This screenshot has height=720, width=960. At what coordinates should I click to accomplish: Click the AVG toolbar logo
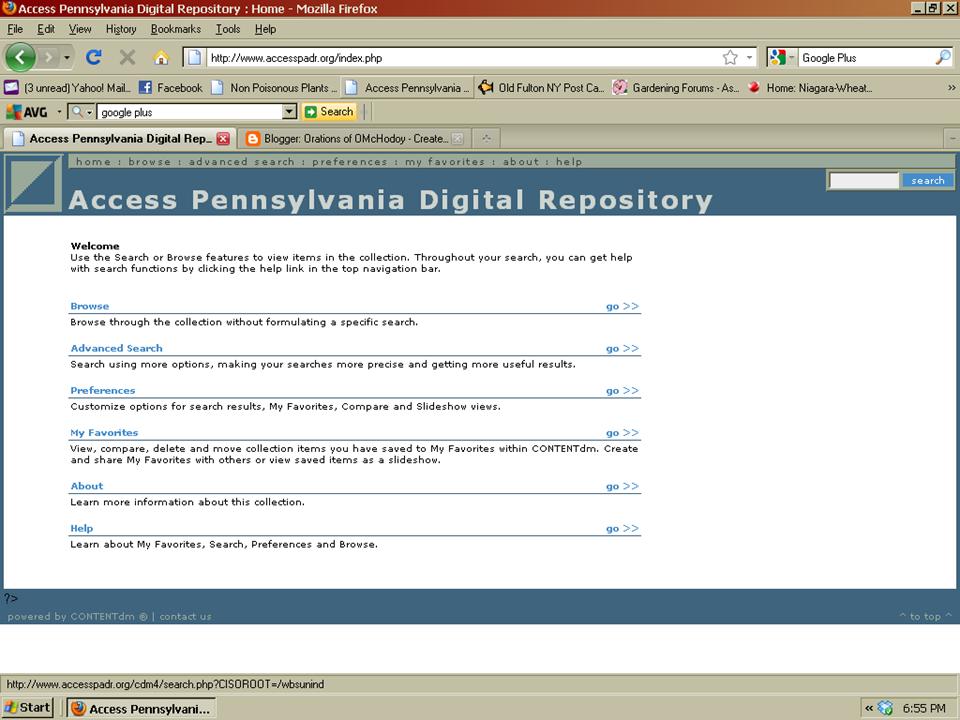click(x=26, y=111)
